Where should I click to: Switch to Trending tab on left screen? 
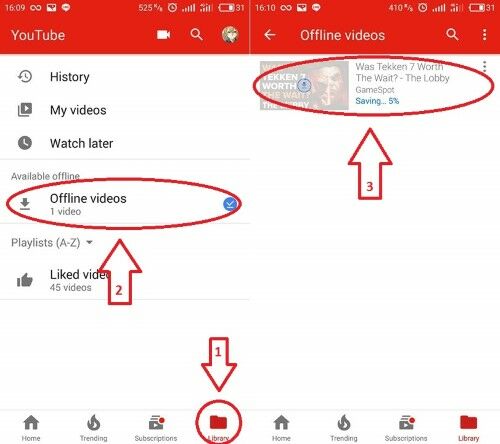[94, 428]
